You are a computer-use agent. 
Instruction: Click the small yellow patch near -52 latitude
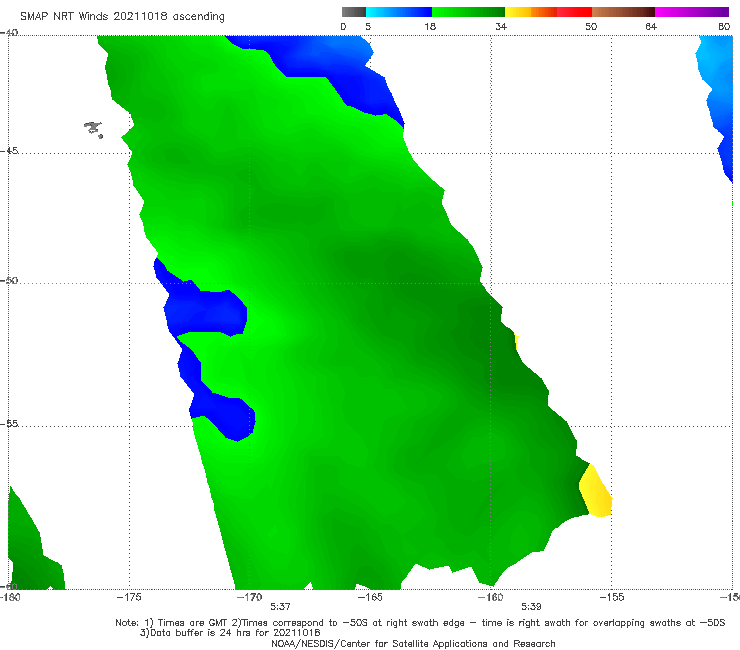(x=516, y=341)
